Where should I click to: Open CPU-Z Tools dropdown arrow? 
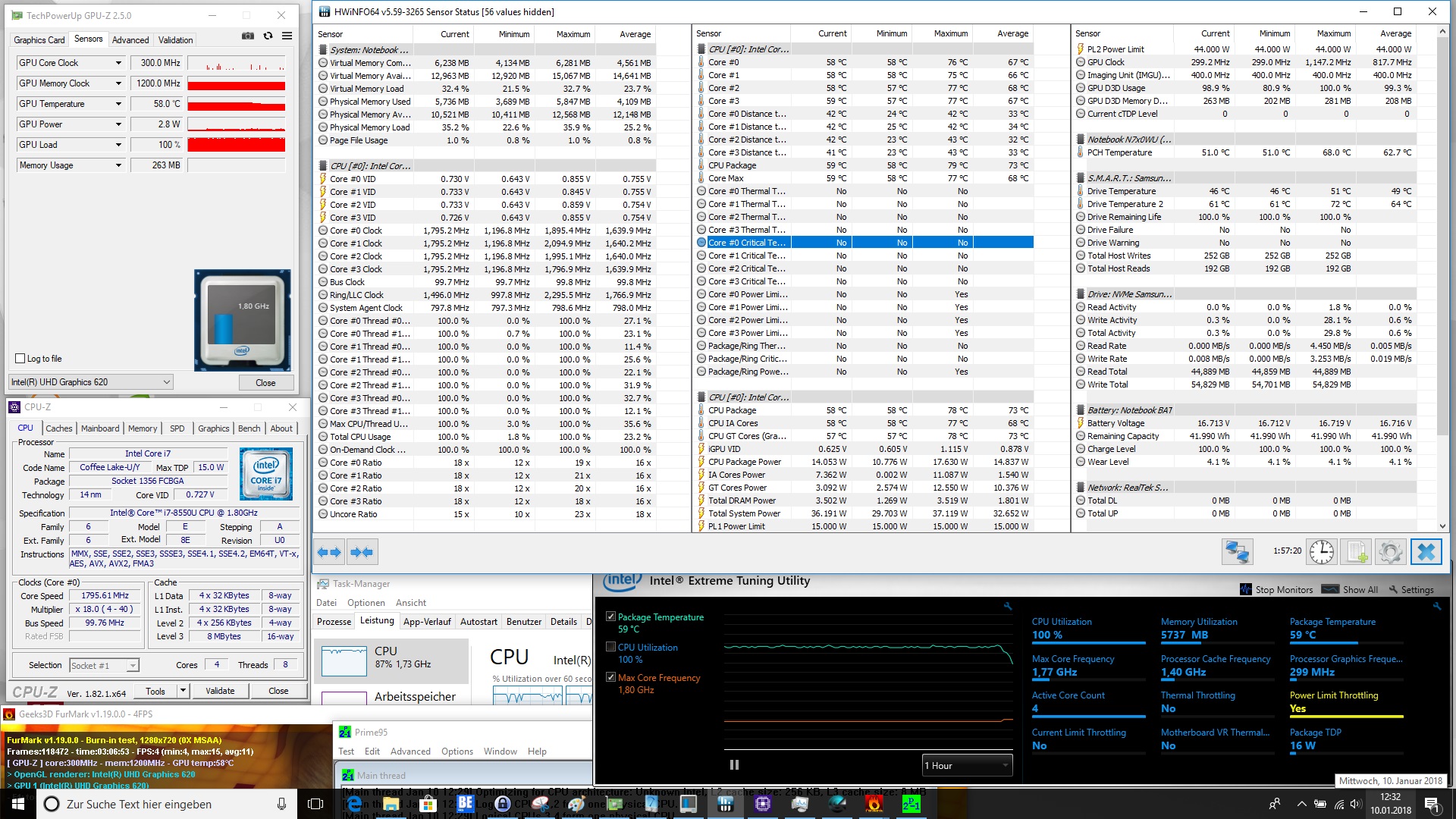tap(183, 691)
